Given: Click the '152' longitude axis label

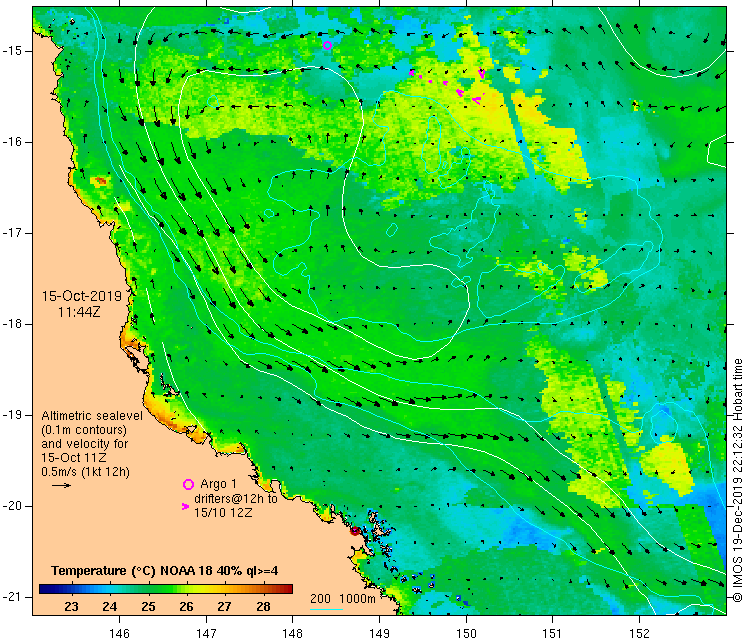Looking at the screenshot, I should (x=640, y=633).
